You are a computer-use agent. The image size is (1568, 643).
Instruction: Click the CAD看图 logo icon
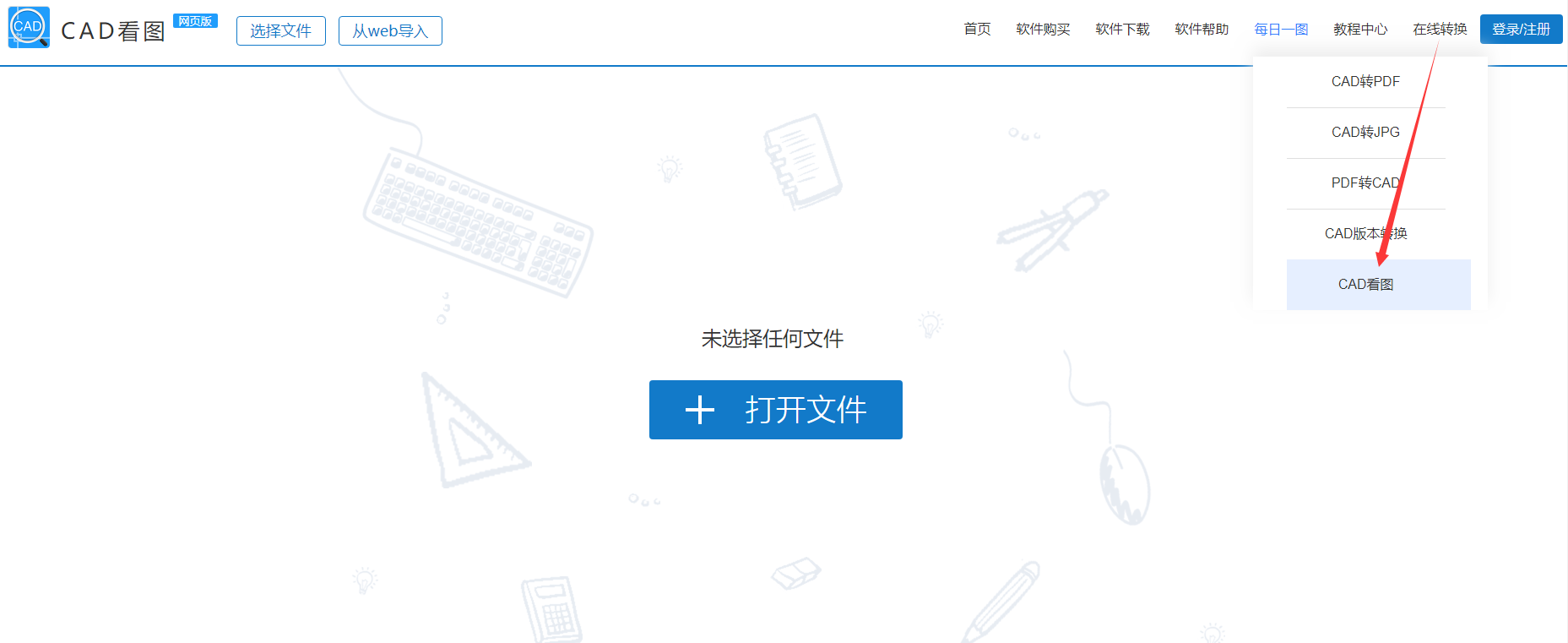pyautogui.click(x=29, y=28)
